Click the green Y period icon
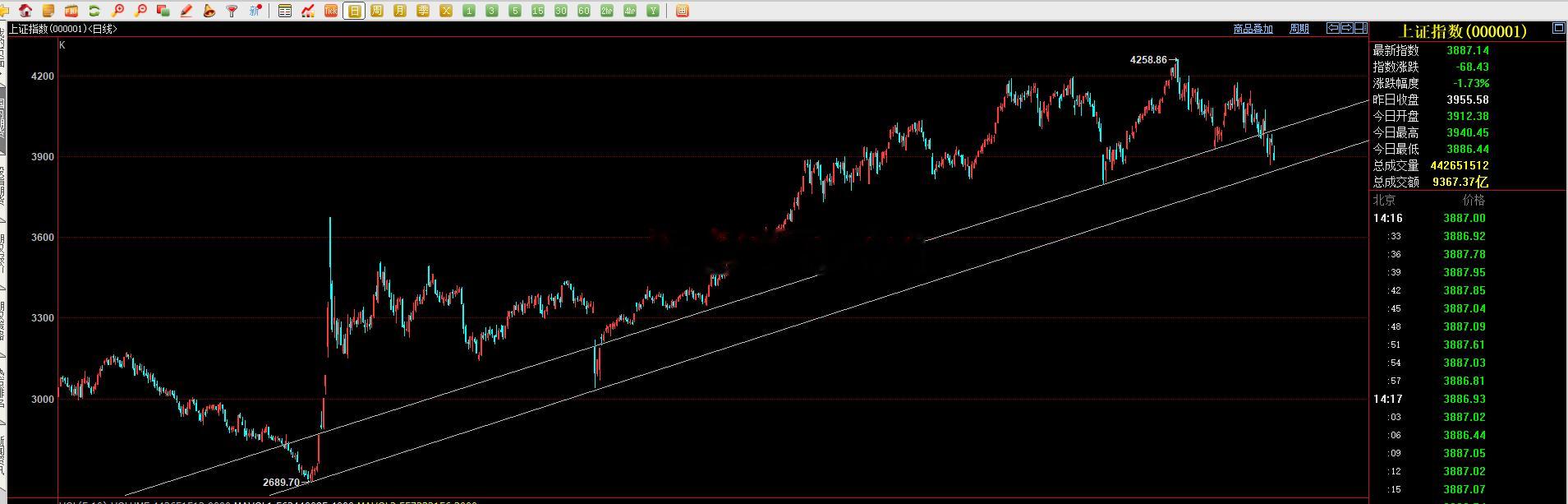The height and width of the screenshot is (504, 1568). pyautogui.click(x=653, y=11)
